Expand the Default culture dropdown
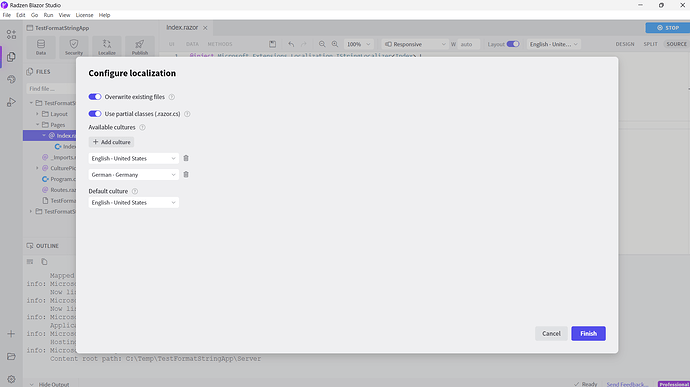The height and width of the screenshot is (387, 690). click(x=133, y=203)
